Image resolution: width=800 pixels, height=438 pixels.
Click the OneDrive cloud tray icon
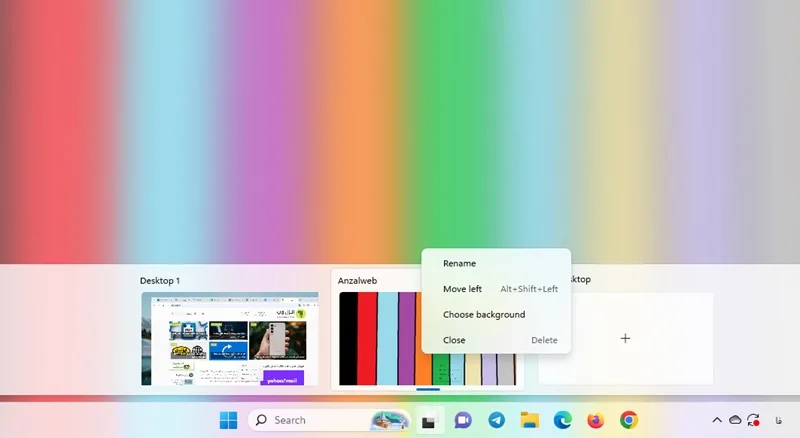pyautogui.click(x=735, y=420)
